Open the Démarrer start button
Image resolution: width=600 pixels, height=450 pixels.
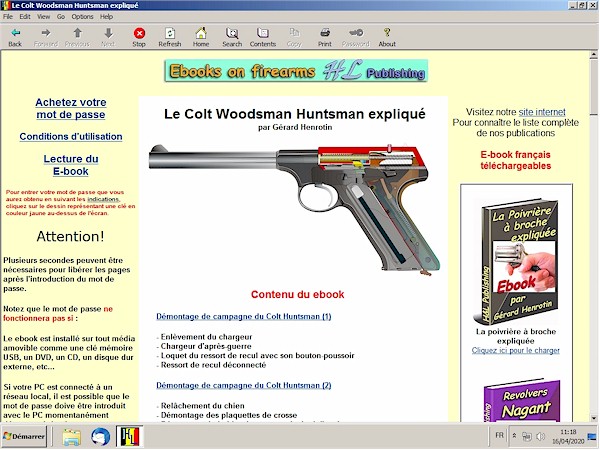tap(24, 436)
